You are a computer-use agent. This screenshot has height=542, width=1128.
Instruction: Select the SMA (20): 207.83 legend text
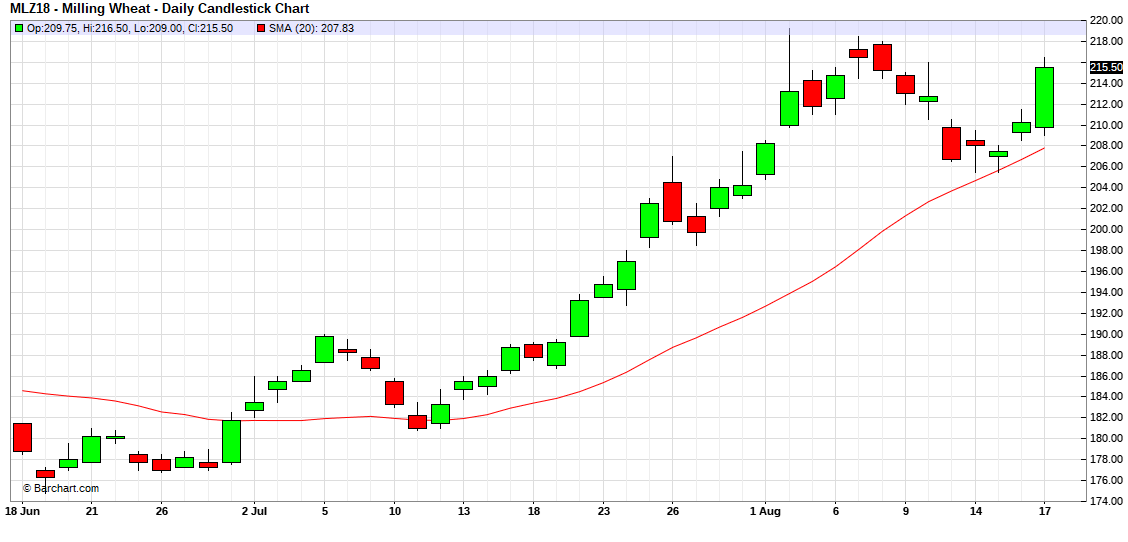click(311, 28)
